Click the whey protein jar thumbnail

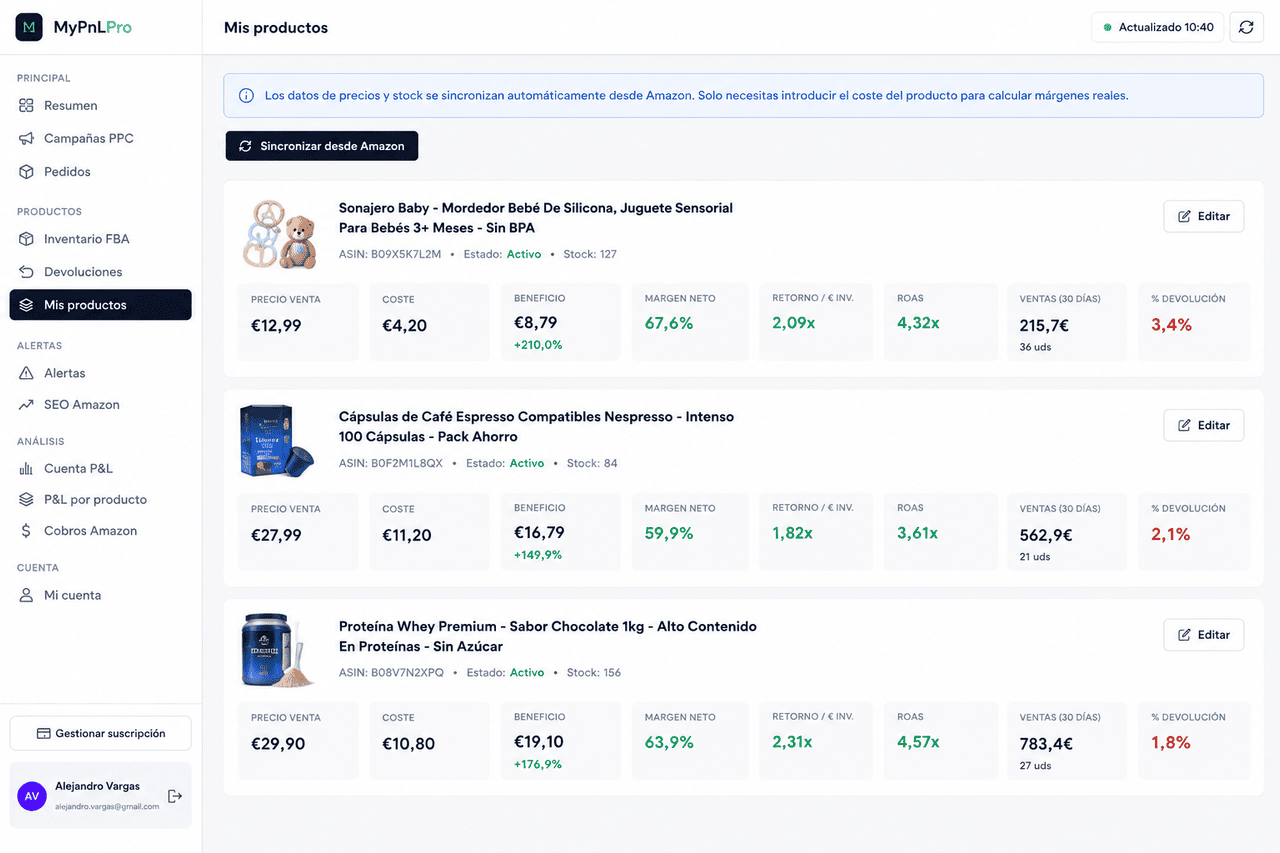pos(278,650)
